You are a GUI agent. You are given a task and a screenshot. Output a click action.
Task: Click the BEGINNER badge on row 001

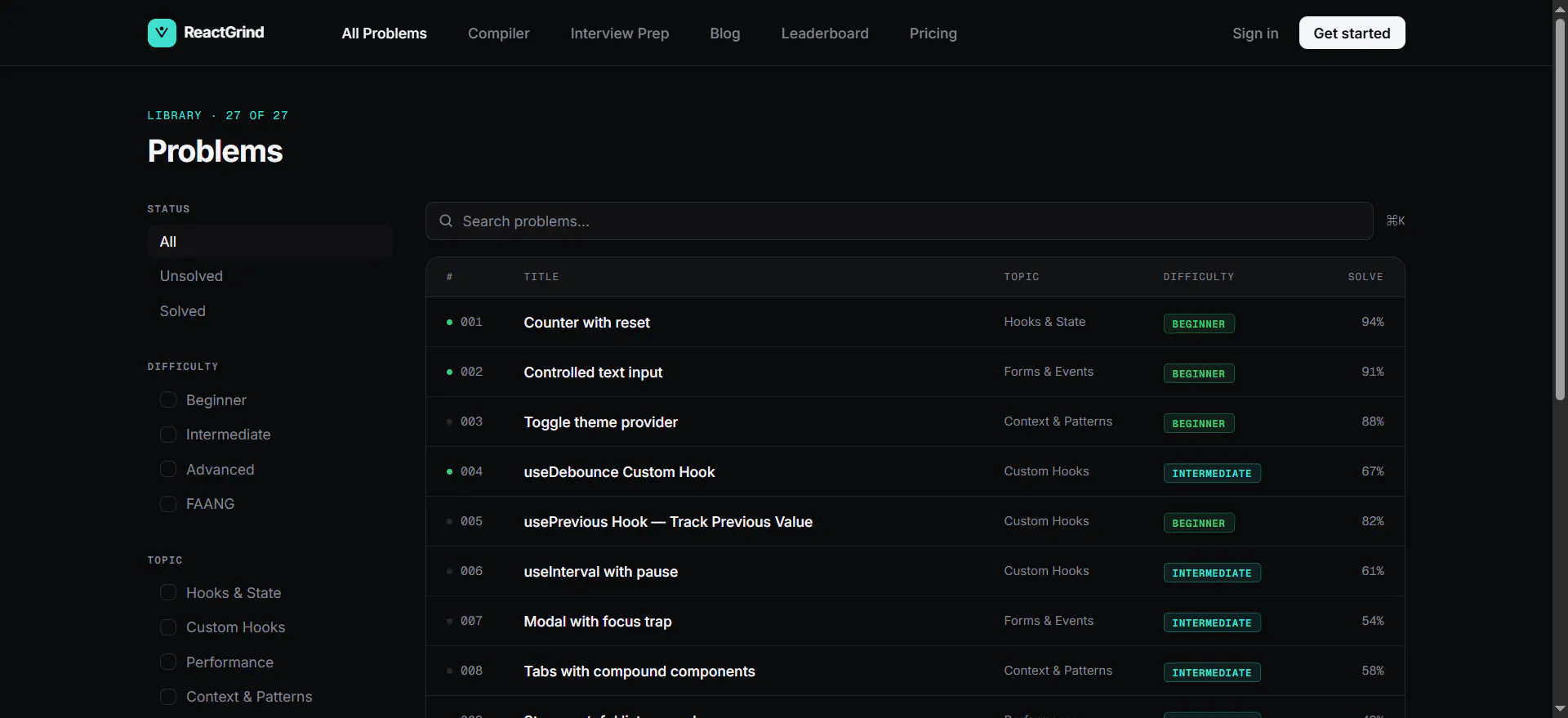pyautogui.click(x=1198, y=323)
